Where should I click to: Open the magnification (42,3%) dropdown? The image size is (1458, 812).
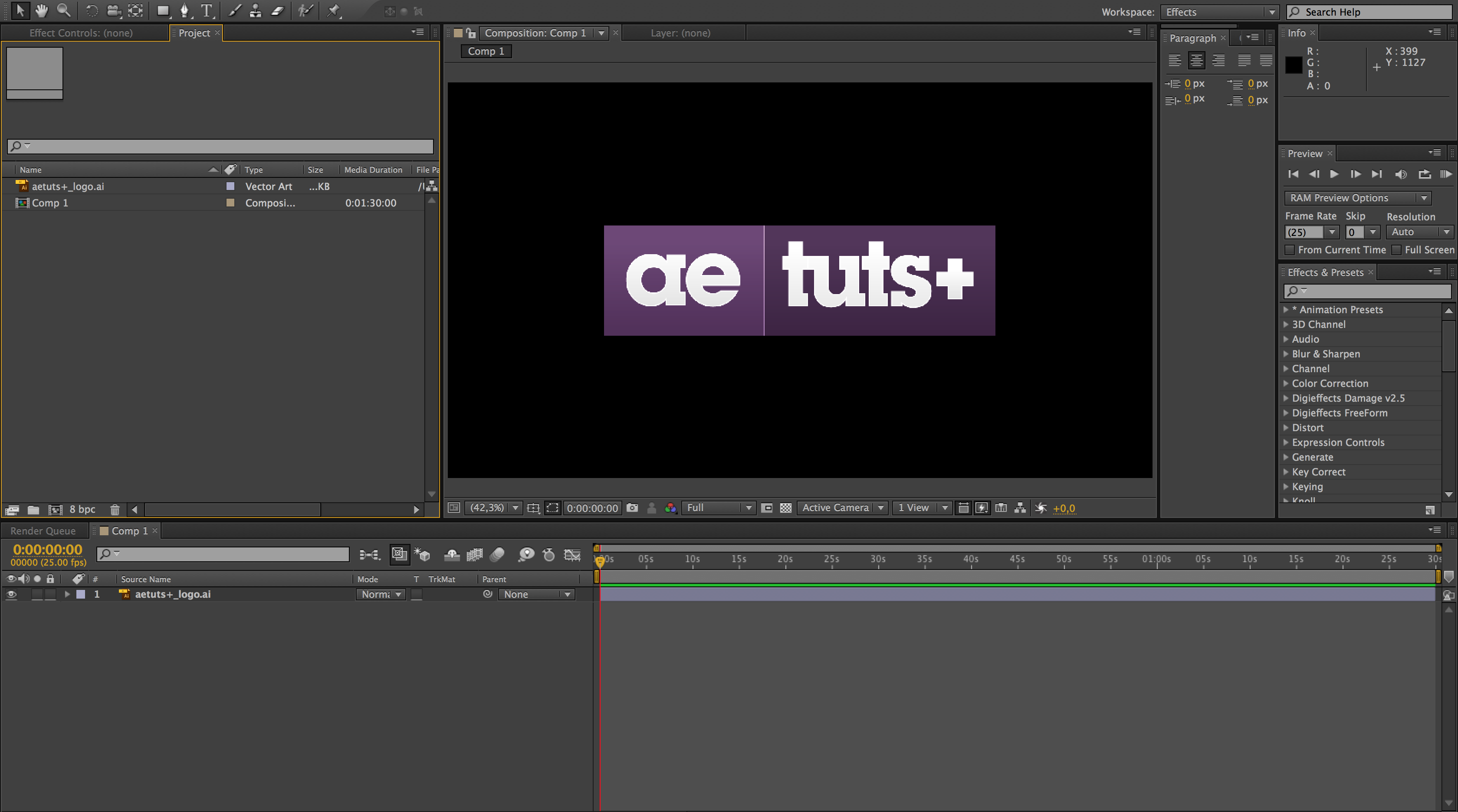click(x=493, y=507)
